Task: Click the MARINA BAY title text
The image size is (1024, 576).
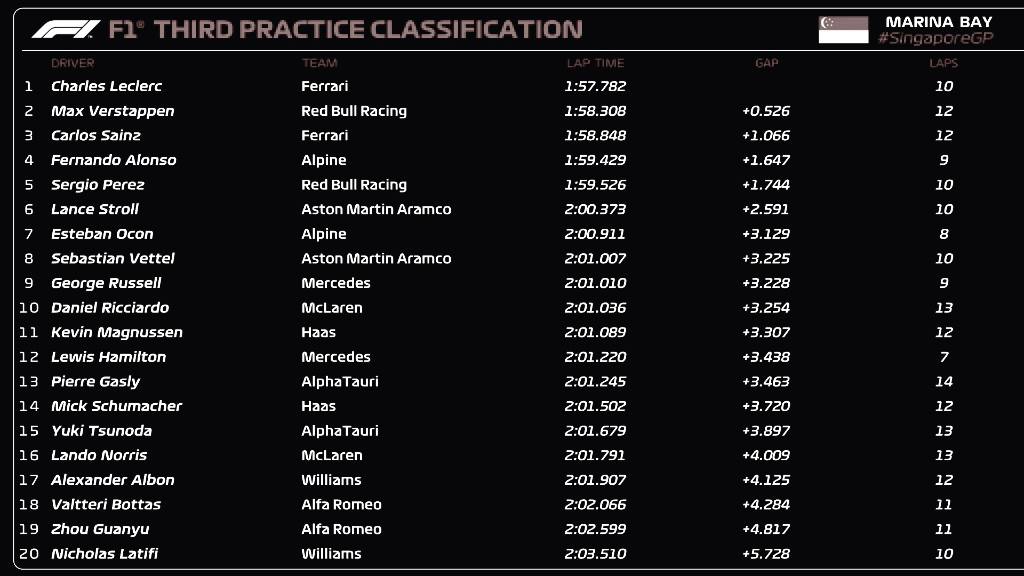Action: (938, 22)
